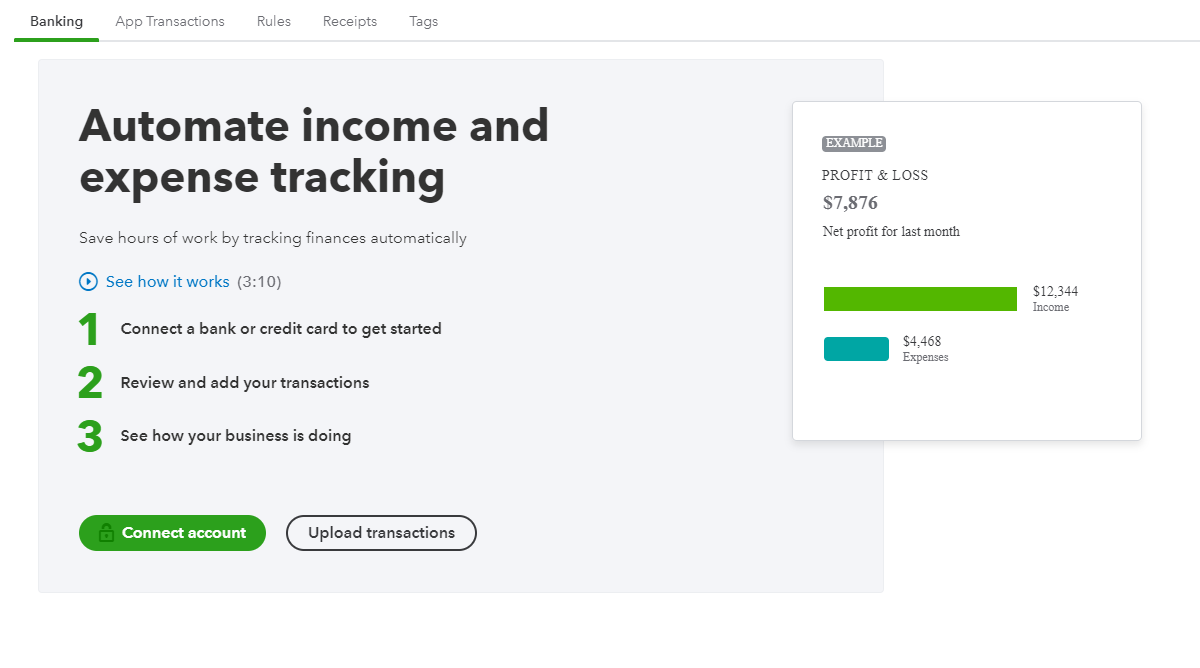This screenshot has width=1200, height=668.
Task: Click the green step number 2
Action: [x=90, y=383]
